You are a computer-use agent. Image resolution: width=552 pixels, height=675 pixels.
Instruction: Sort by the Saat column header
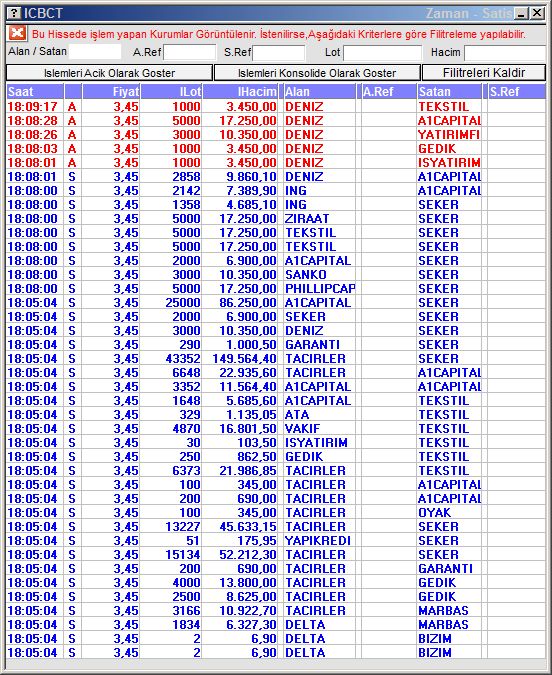pos(35,92)
